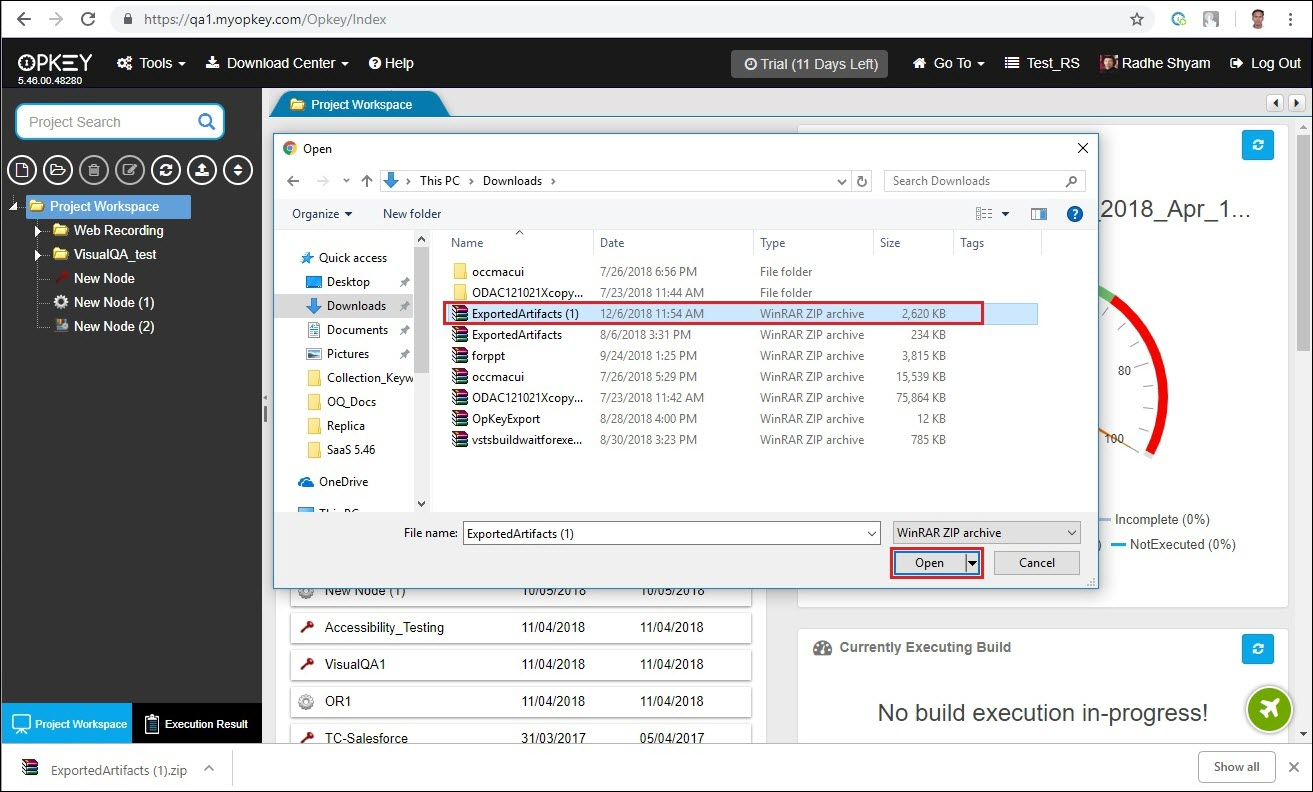This screenshot has width=1313, height=792.
Task: Click the browser back arrow
Action: click(24, 19)
